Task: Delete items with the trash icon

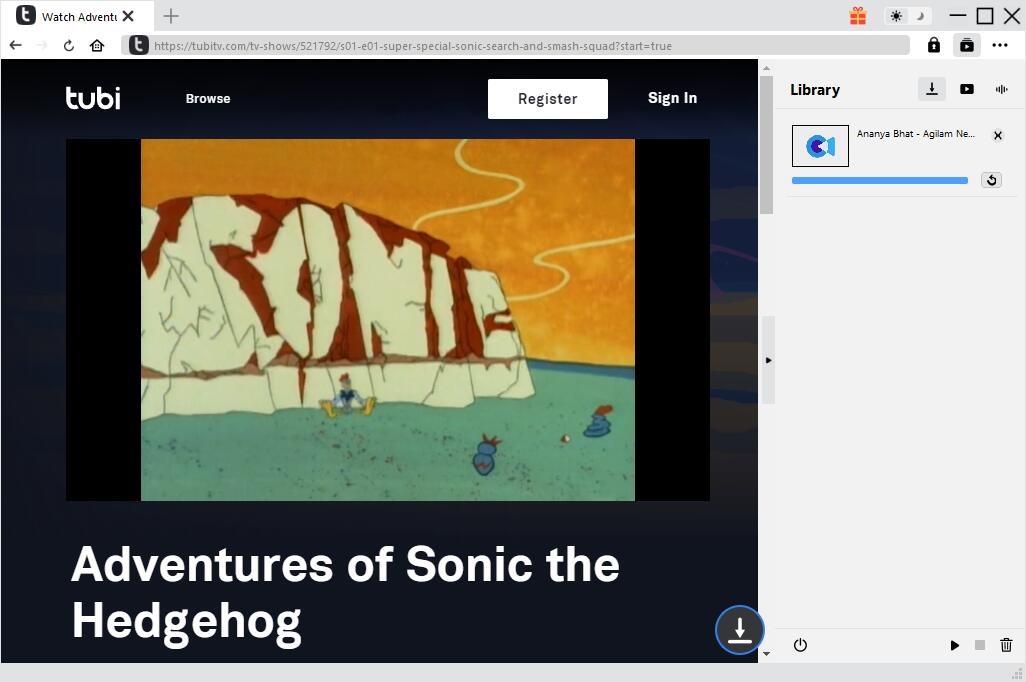Action: [x=1006, y=645]
